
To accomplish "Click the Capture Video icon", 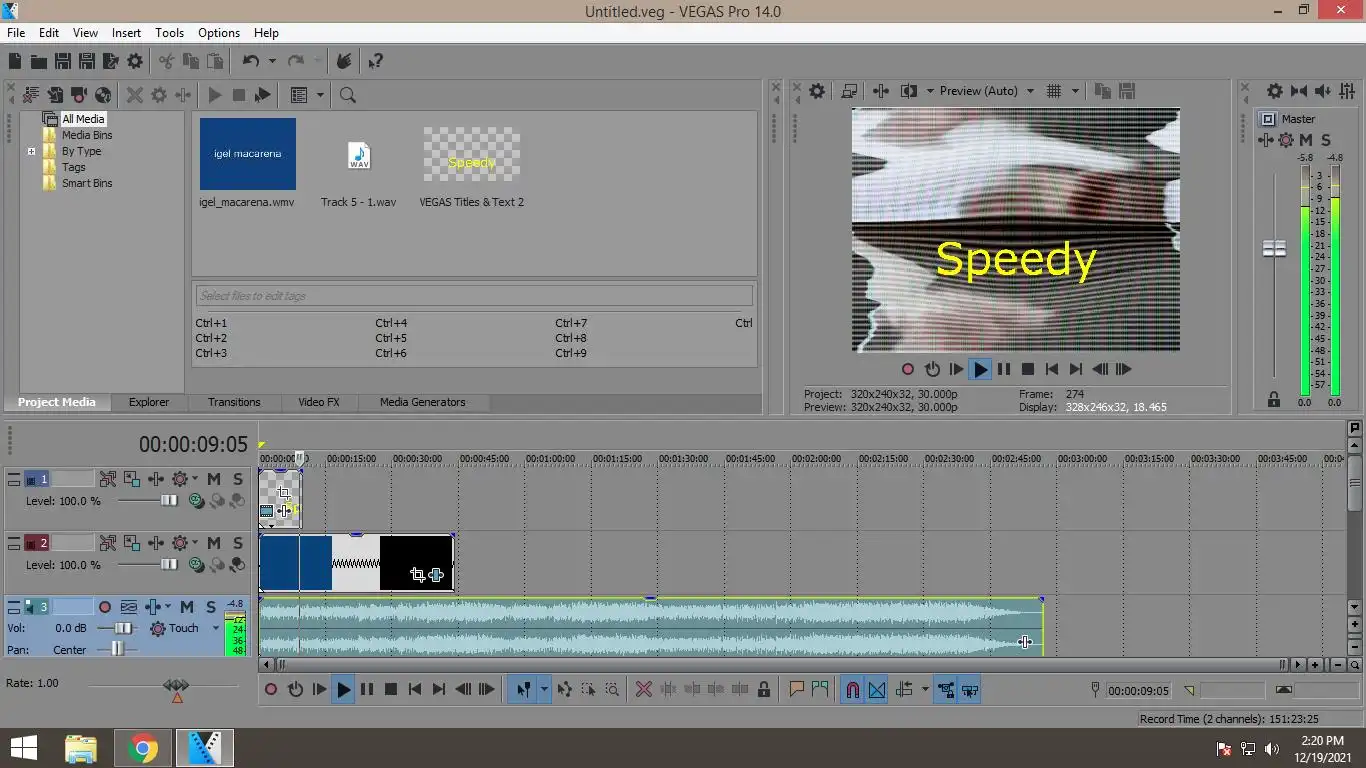I will coord(79,95).
